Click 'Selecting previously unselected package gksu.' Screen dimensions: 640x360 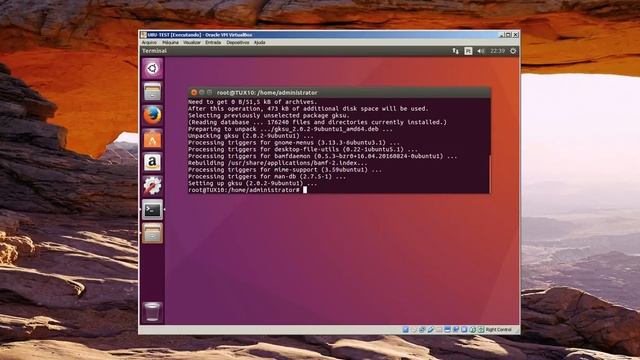[269, 116]
